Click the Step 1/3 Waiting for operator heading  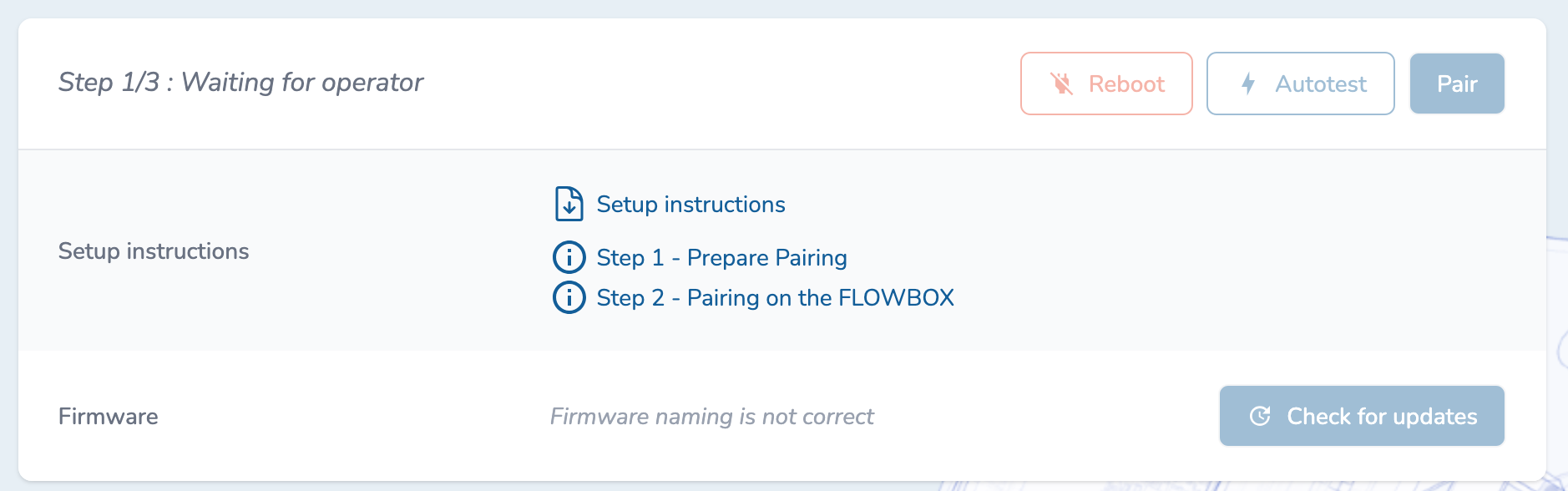(240, 82)
